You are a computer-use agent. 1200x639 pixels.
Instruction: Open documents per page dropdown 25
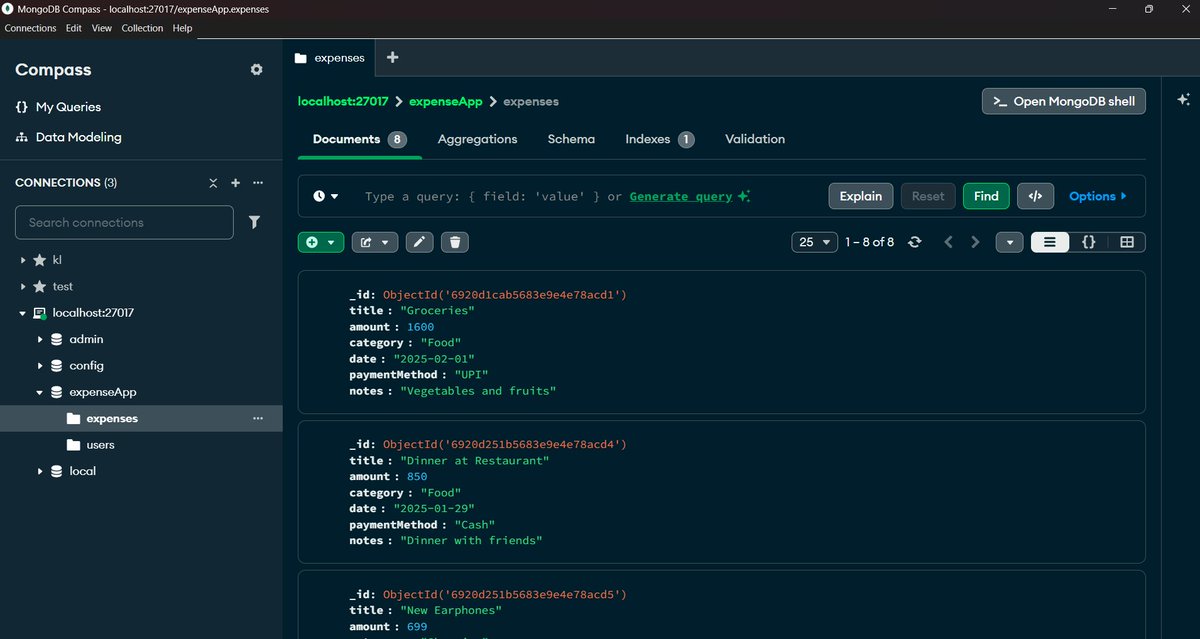(814, 242)
